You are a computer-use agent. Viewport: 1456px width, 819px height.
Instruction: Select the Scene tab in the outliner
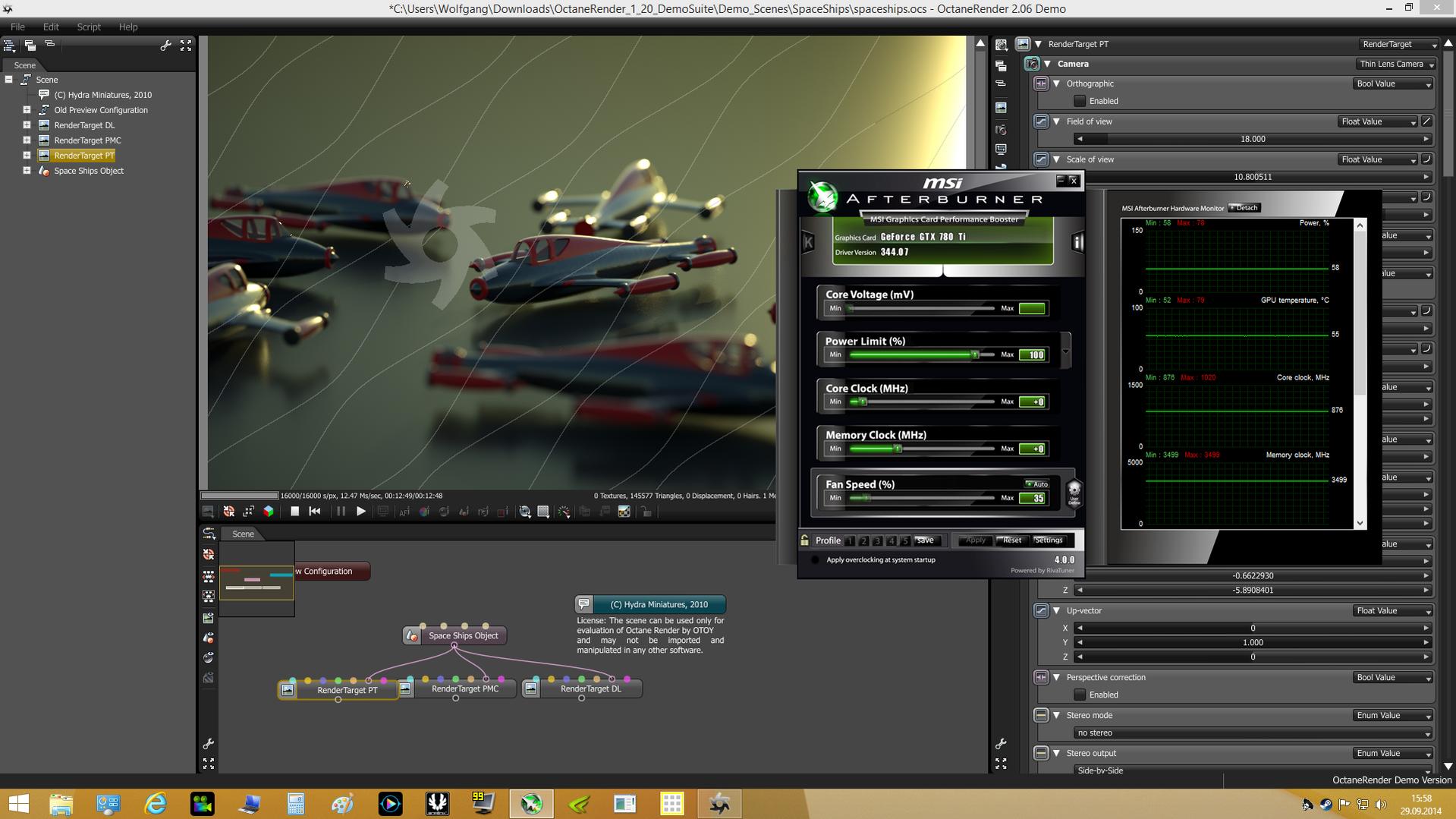click(x=25, y=65)
